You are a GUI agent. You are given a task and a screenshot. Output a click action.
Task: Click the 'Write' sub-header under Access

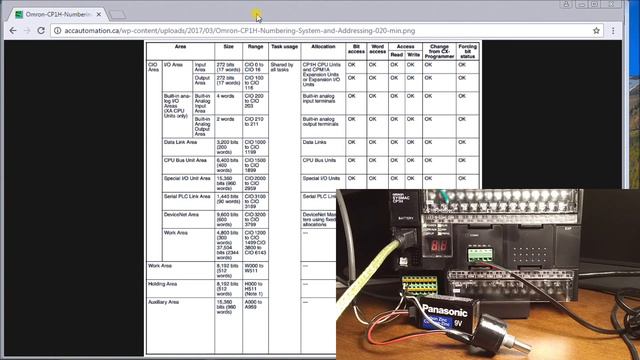click(x=413, y=55)
